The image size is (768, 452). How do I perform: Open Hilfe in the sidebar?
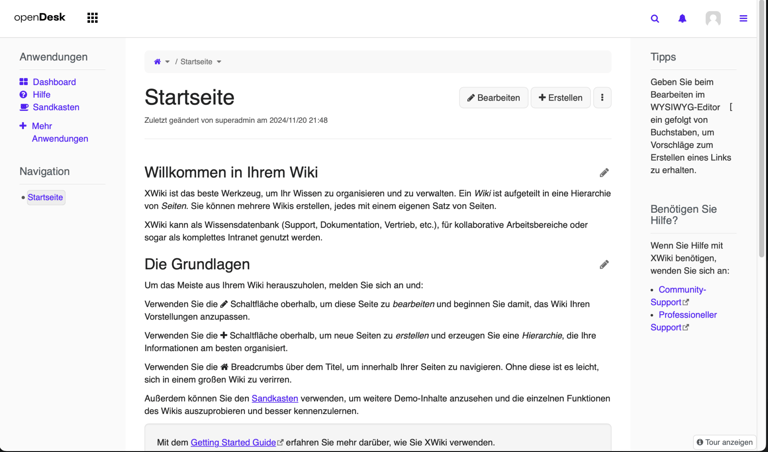point(42,95)
